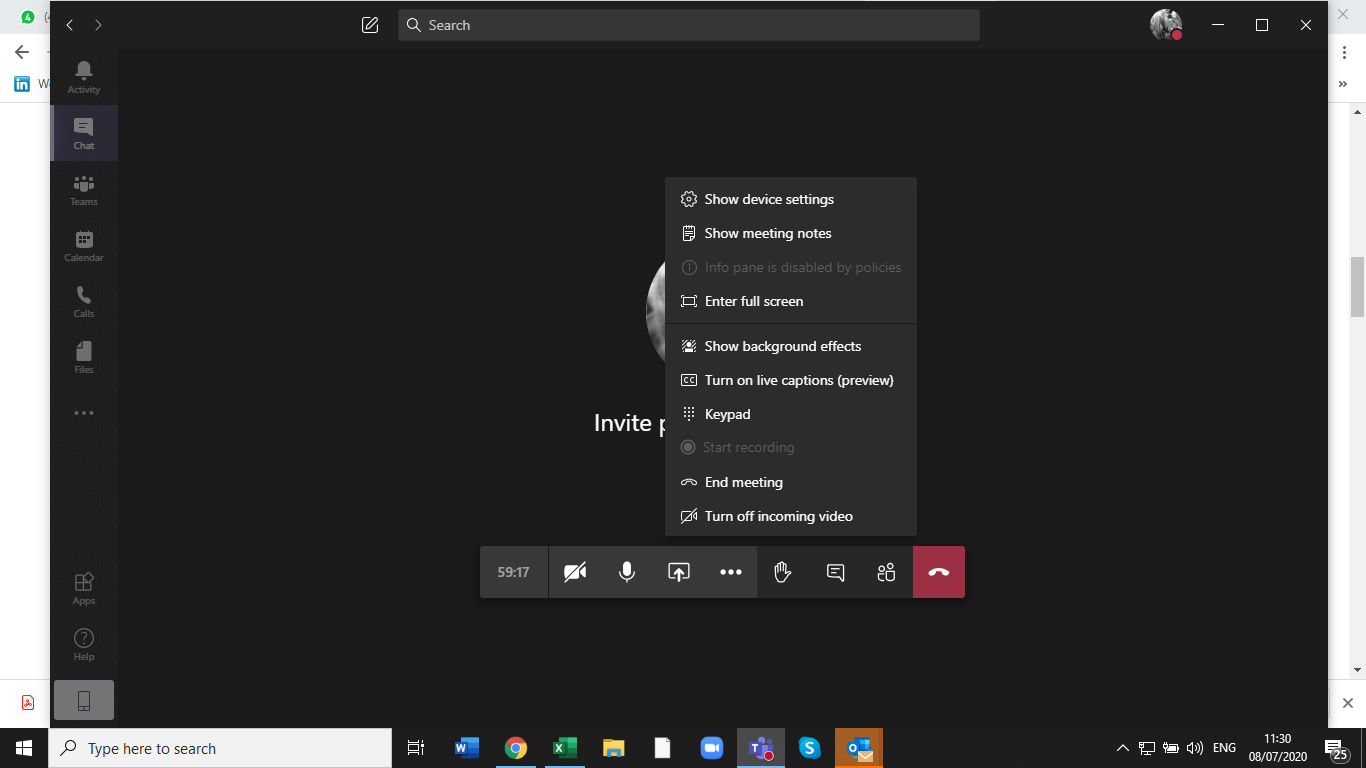Collapse the more actions ellipsis menu
Screen dimensions: 1366x768
pyautogui.click(x=731, y=572)
